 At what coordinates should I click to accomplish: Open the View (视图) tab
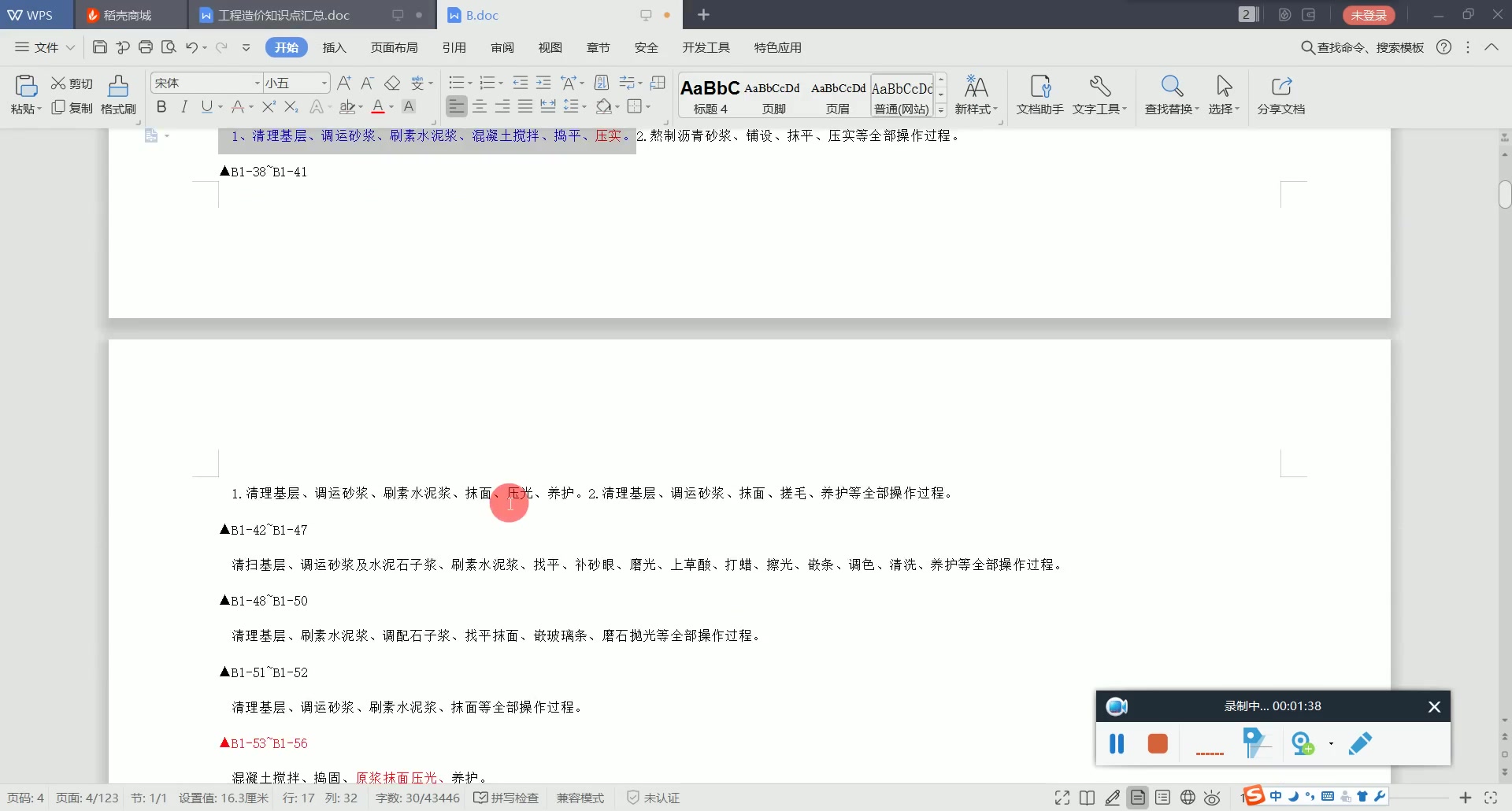click(550, 47)
